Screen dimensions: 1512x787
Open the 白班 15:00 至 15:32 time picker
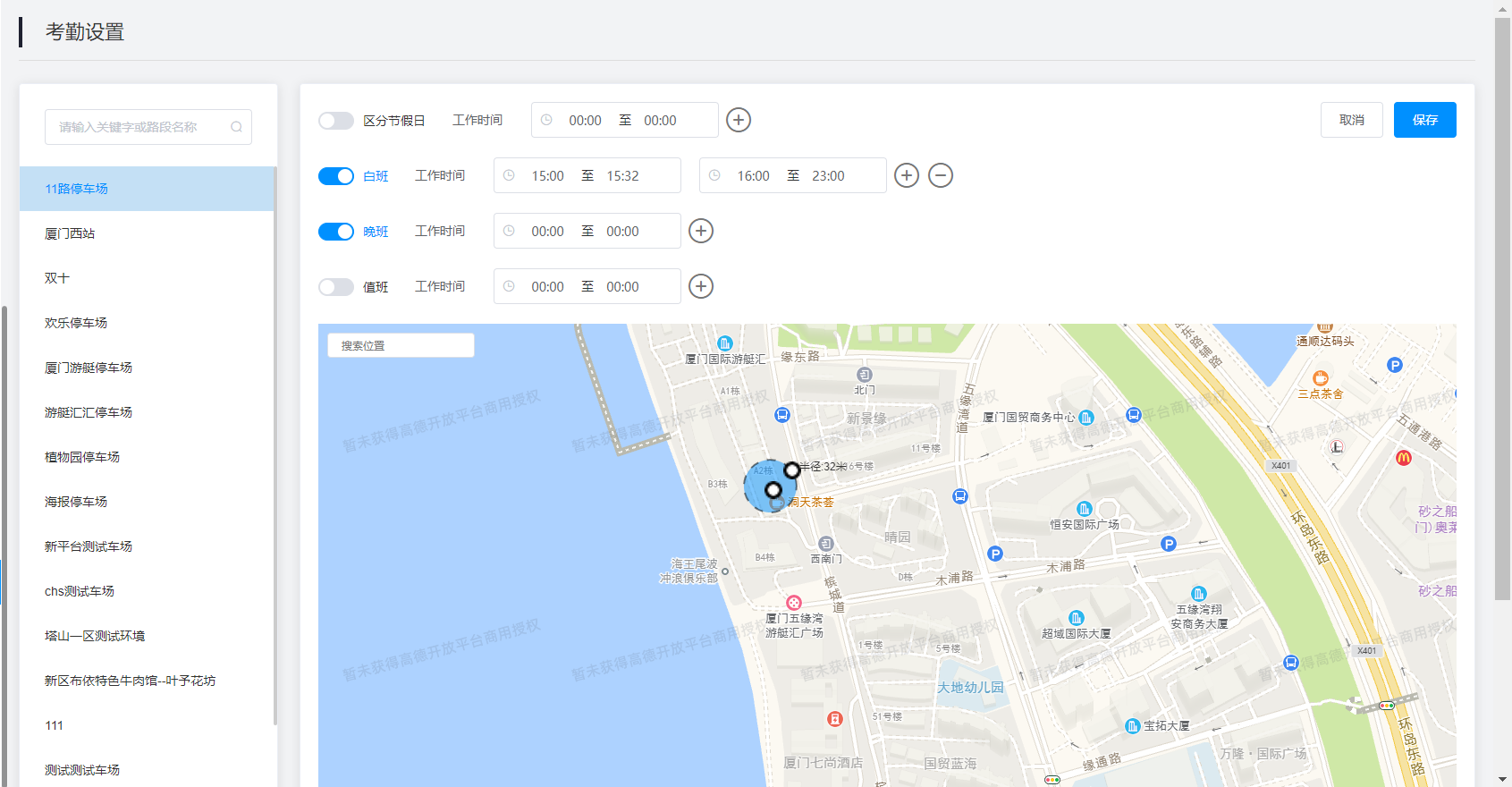pos(587,175)
